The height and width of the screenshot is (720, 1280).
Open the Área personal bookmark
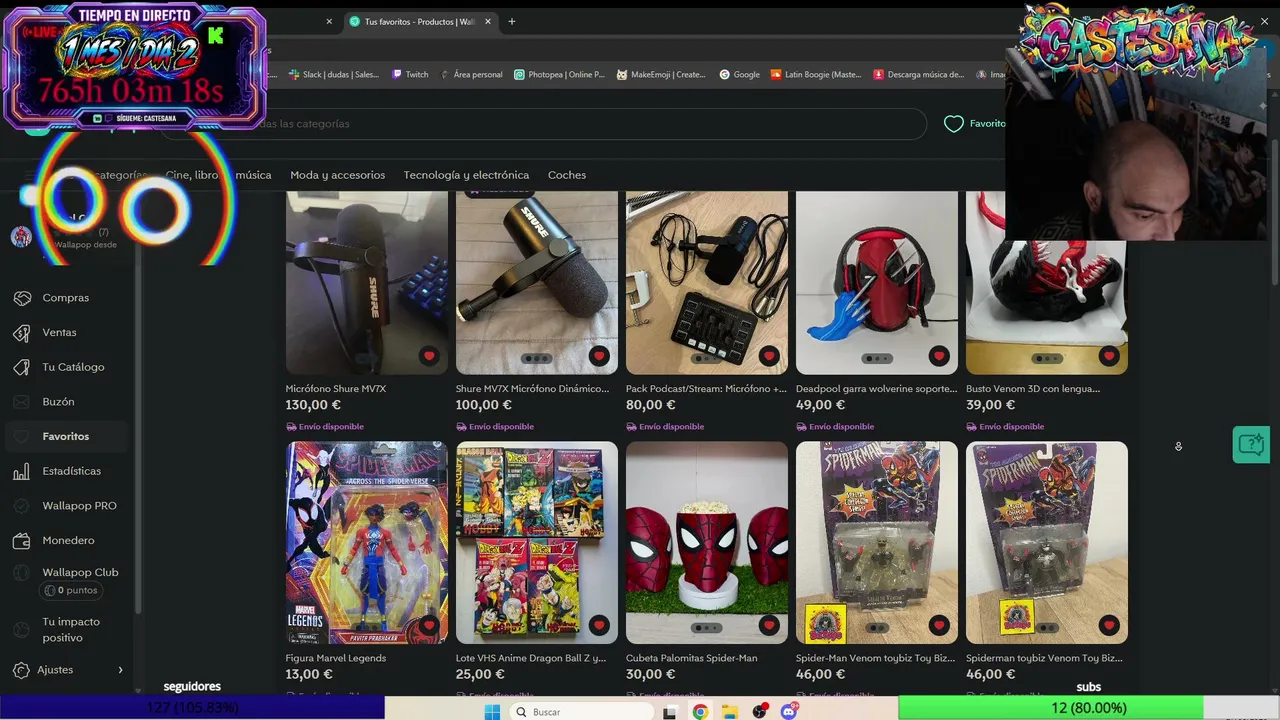click(471, 74)
